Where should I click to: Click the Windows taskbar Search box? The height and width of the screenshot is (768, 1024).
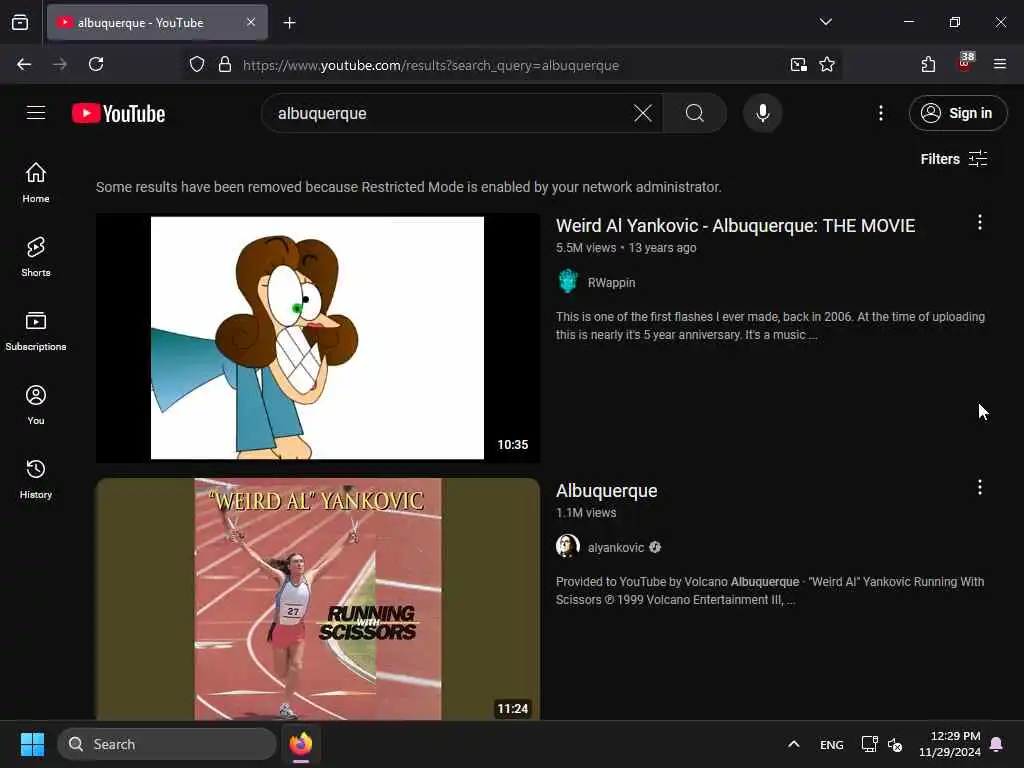167,744
